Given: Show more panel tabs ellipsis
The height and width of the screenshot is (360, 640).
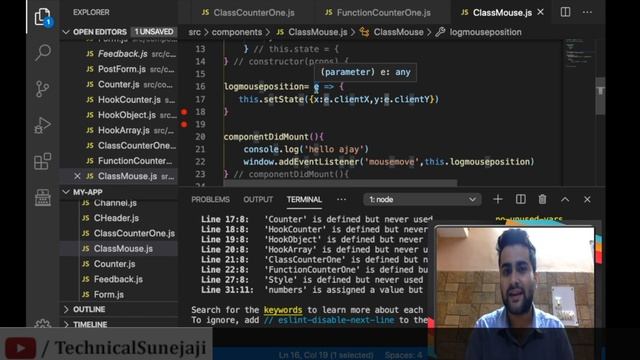Looking at the screenshot, I should (x=342, y=199).
